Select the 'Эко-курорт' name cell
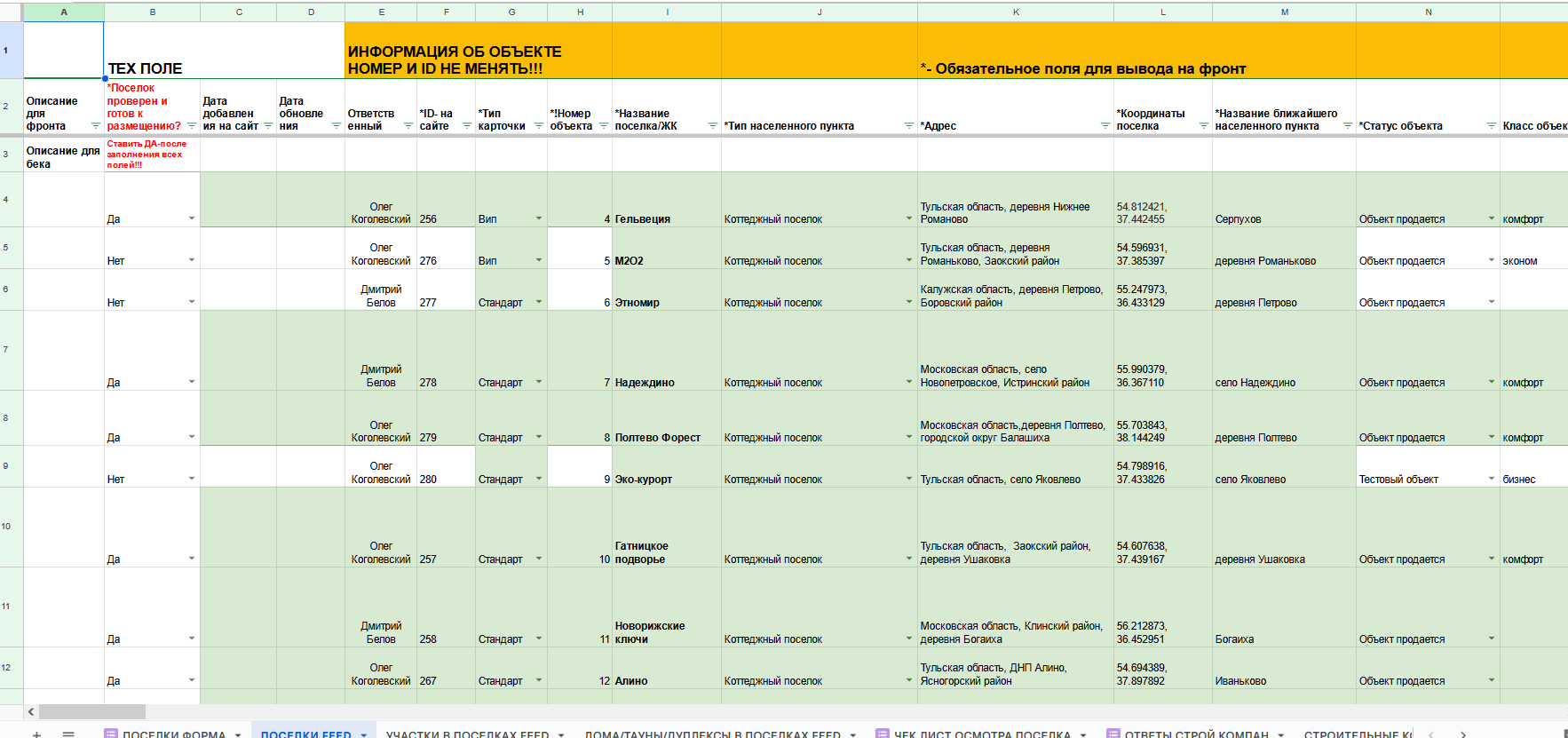 (667, 466)
